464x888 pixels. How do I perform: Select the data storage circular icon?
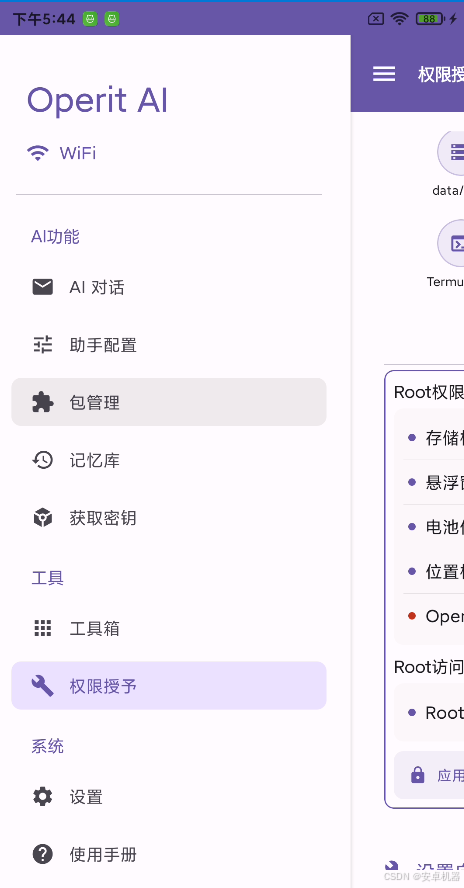coord(451,153)
